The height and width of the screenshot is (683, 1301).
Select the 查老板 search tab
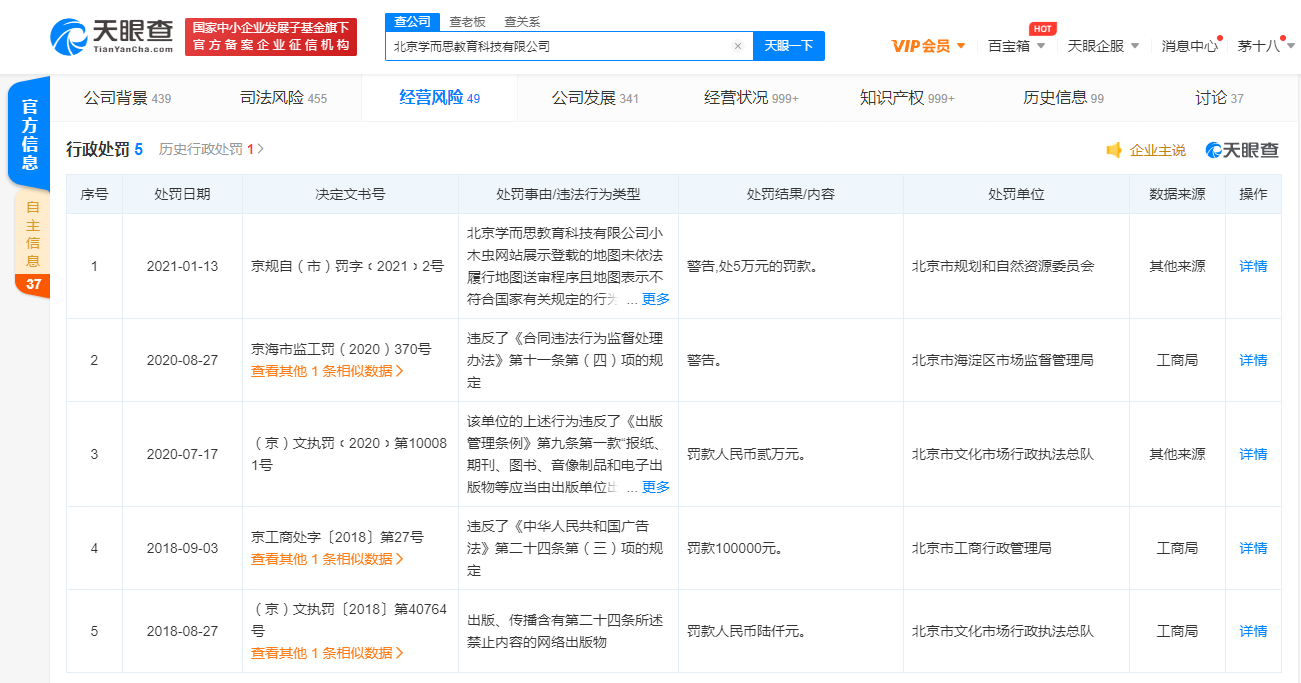467,21
